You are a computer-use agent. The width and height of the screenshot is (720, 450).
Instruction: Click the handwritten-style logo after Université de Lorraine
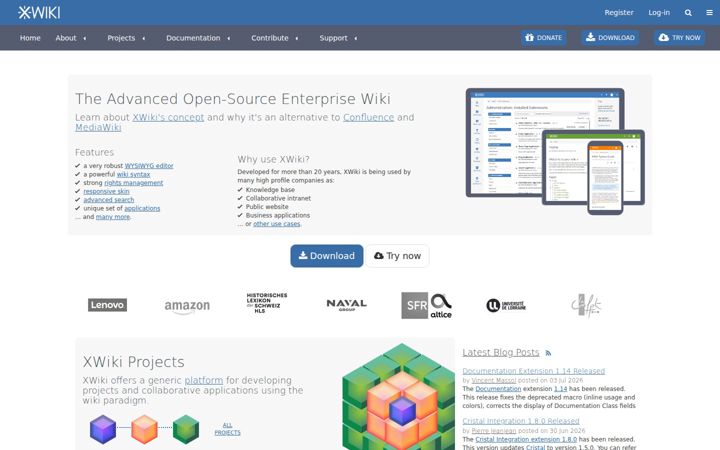(586, 305)
